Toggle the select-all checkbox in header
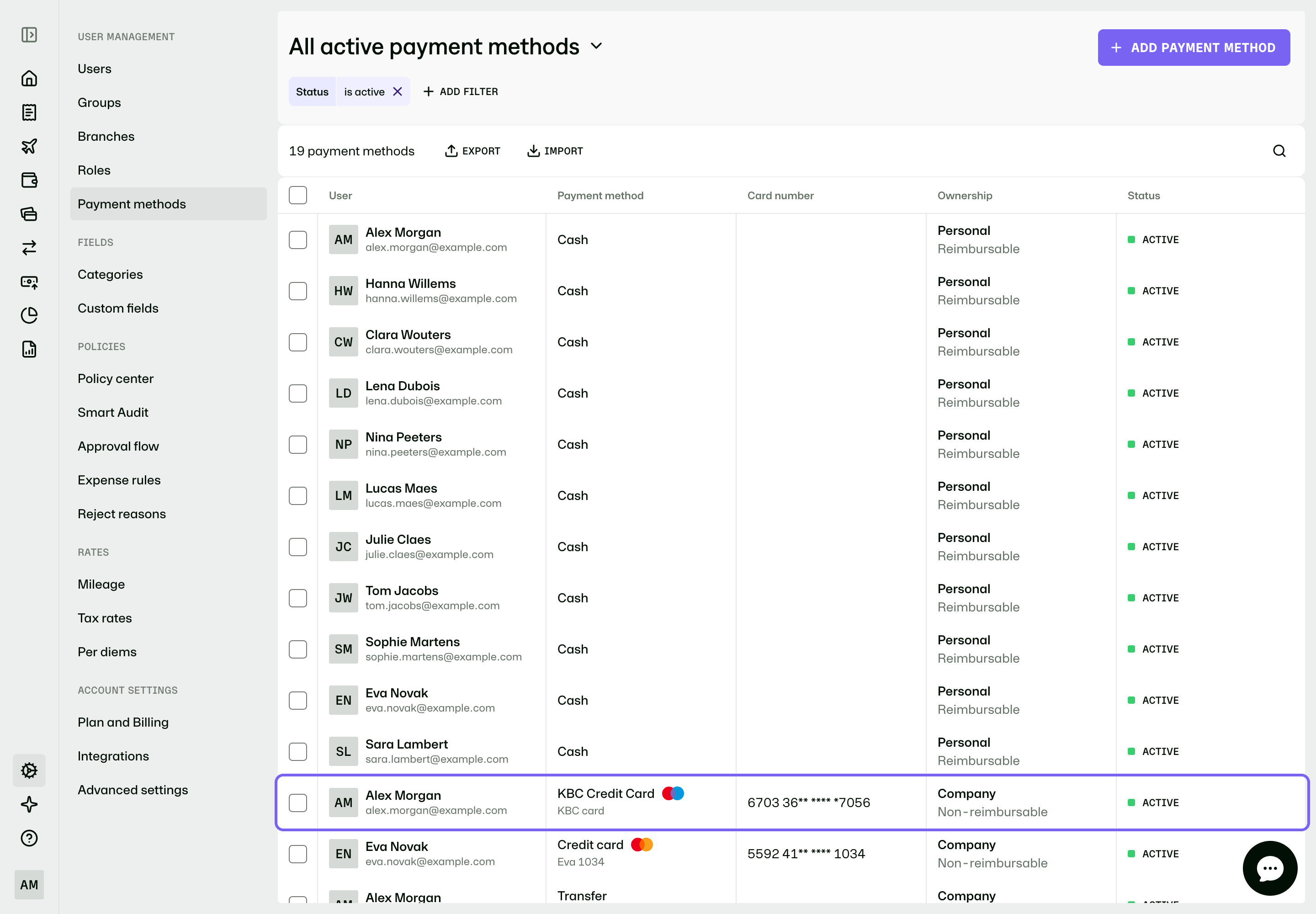 tap(298, 195)
